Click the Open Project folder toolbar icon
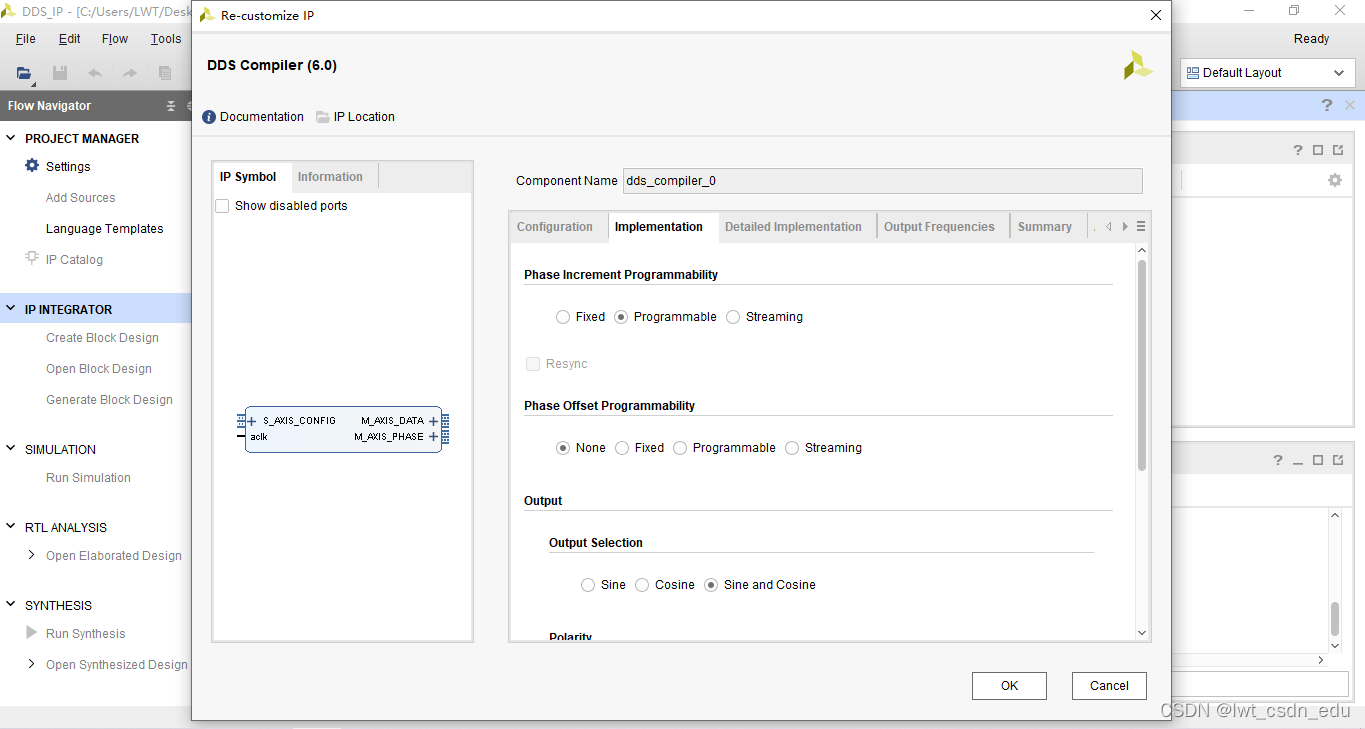 click(x=24, y=73)
